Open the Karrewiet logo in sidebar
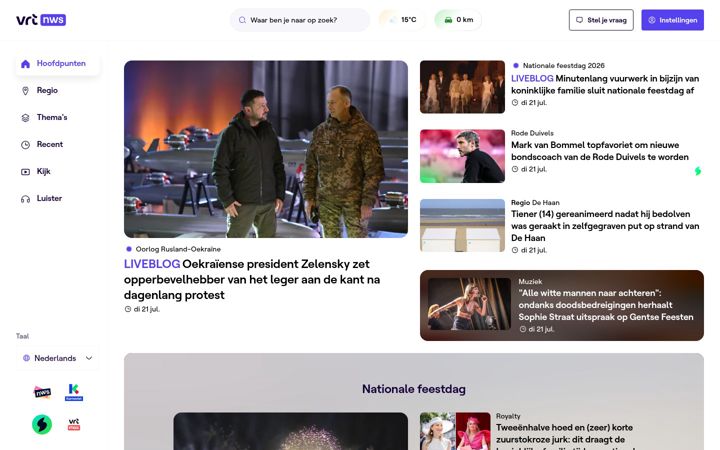The width and height of the screenshot is (720, 450). point(74,392)
